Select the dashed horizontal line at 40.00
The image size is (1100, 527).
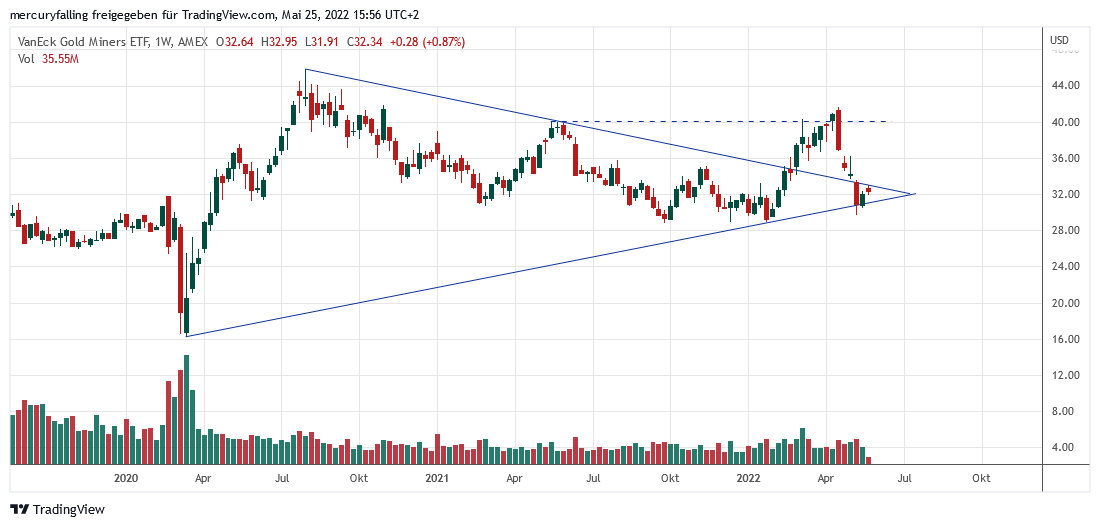click(x=700, y=122)
